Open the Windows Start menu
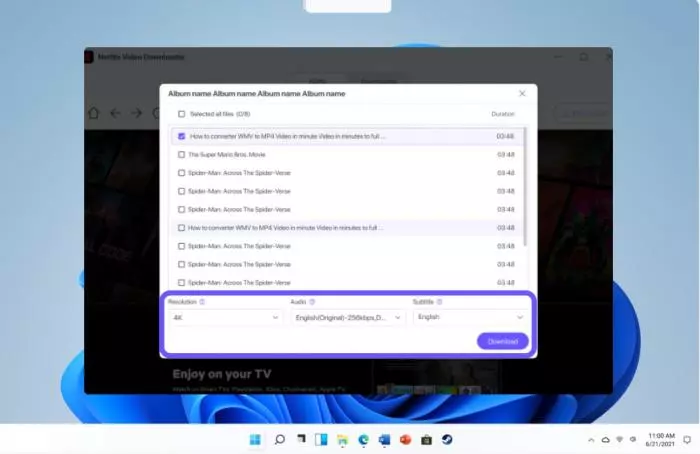This screenshot has width=700, height=454. coord(255,440)
